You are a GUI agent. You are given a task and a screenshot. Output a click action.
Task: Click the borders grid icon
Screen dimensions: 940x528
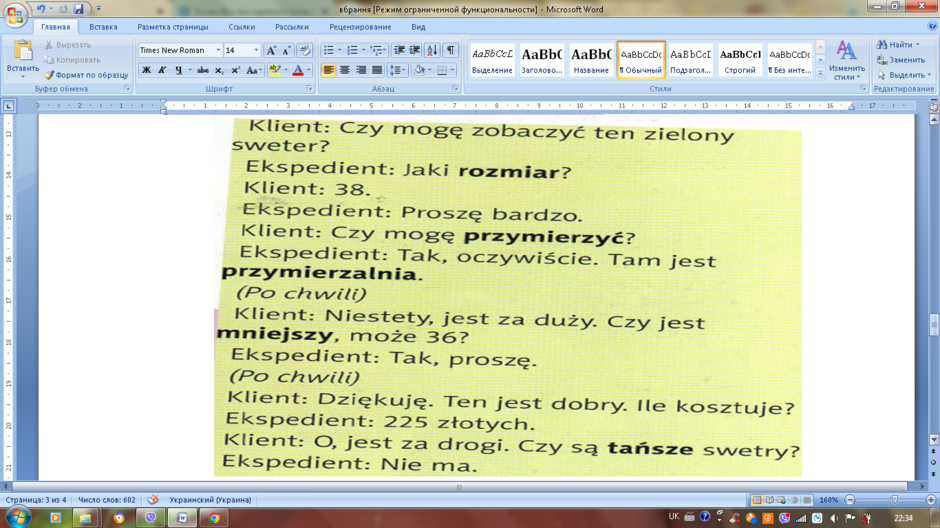click(x=442, y=70)
